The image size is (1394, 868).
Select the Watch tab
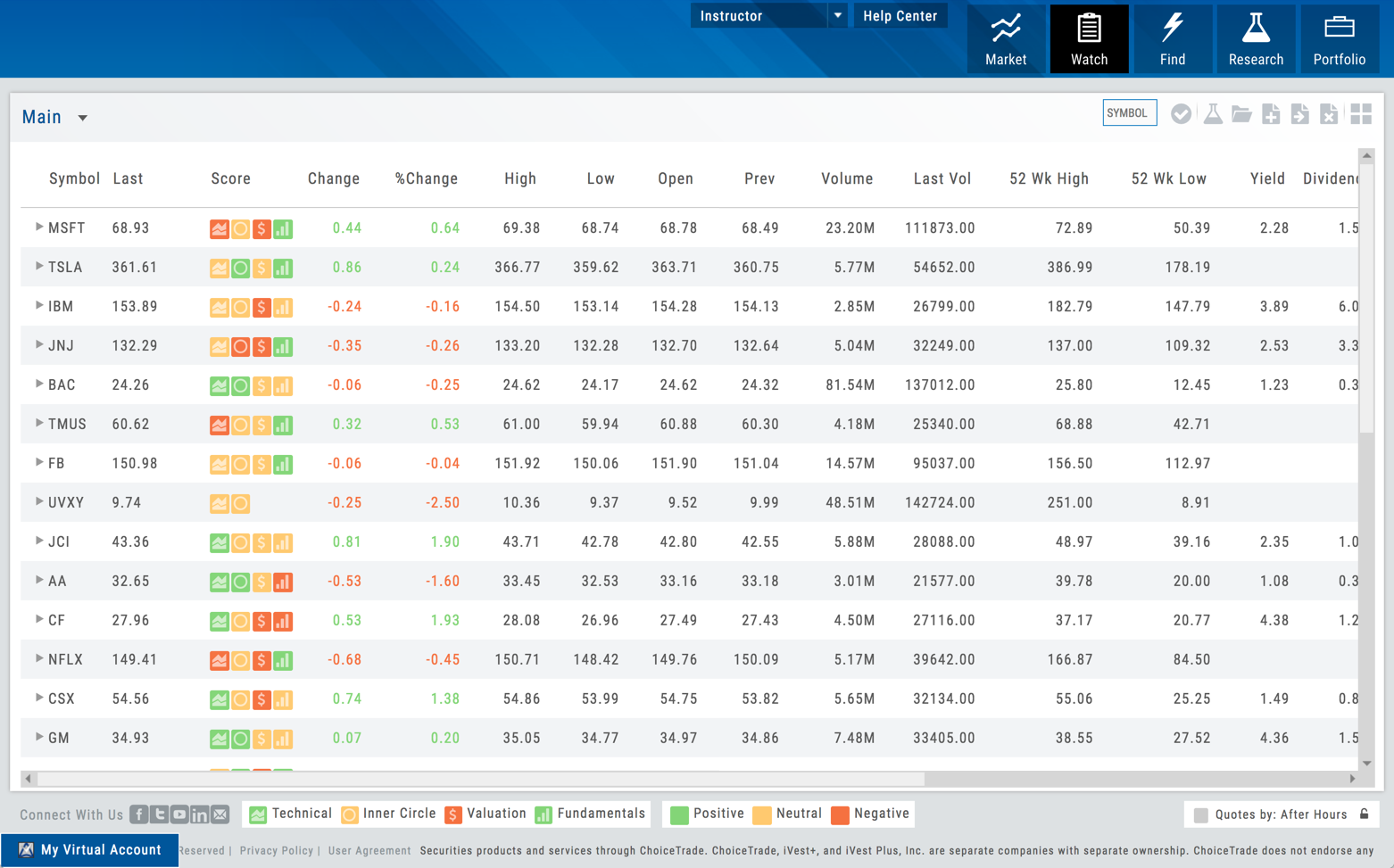coord(1089,39)
